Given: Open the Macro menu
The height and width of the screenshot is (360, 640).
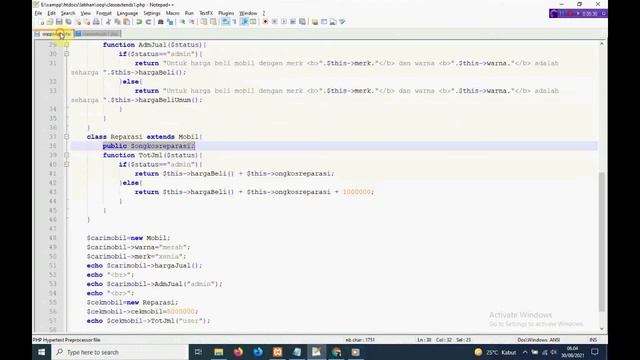Looking at the screenshot, I should [x=172, y=13].
